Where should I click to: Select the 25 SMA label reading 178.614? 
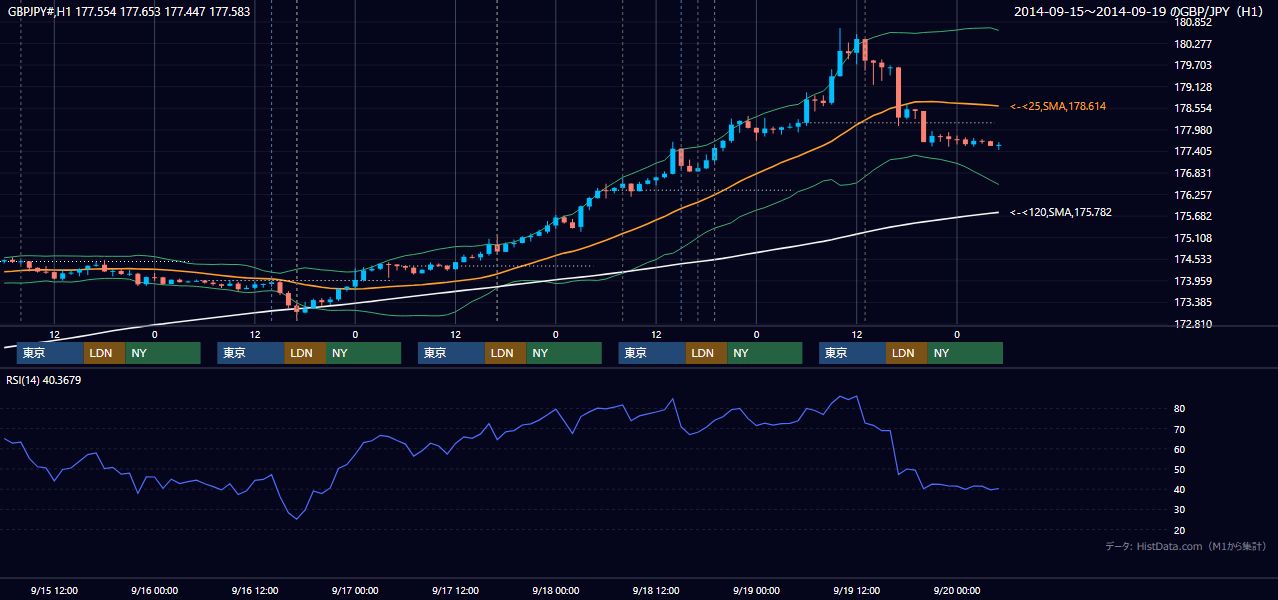click(x=1058, y=106)
